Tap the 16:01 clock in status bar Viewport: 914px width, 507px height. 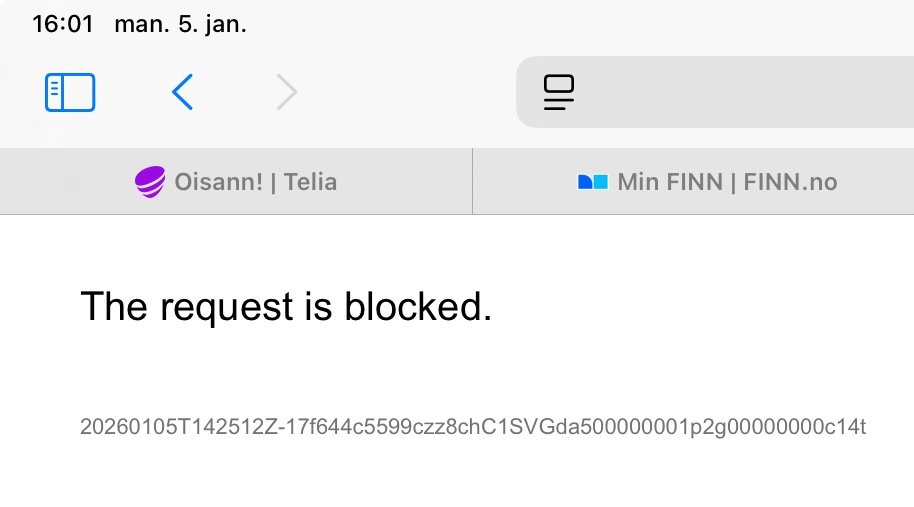(62, 24)
